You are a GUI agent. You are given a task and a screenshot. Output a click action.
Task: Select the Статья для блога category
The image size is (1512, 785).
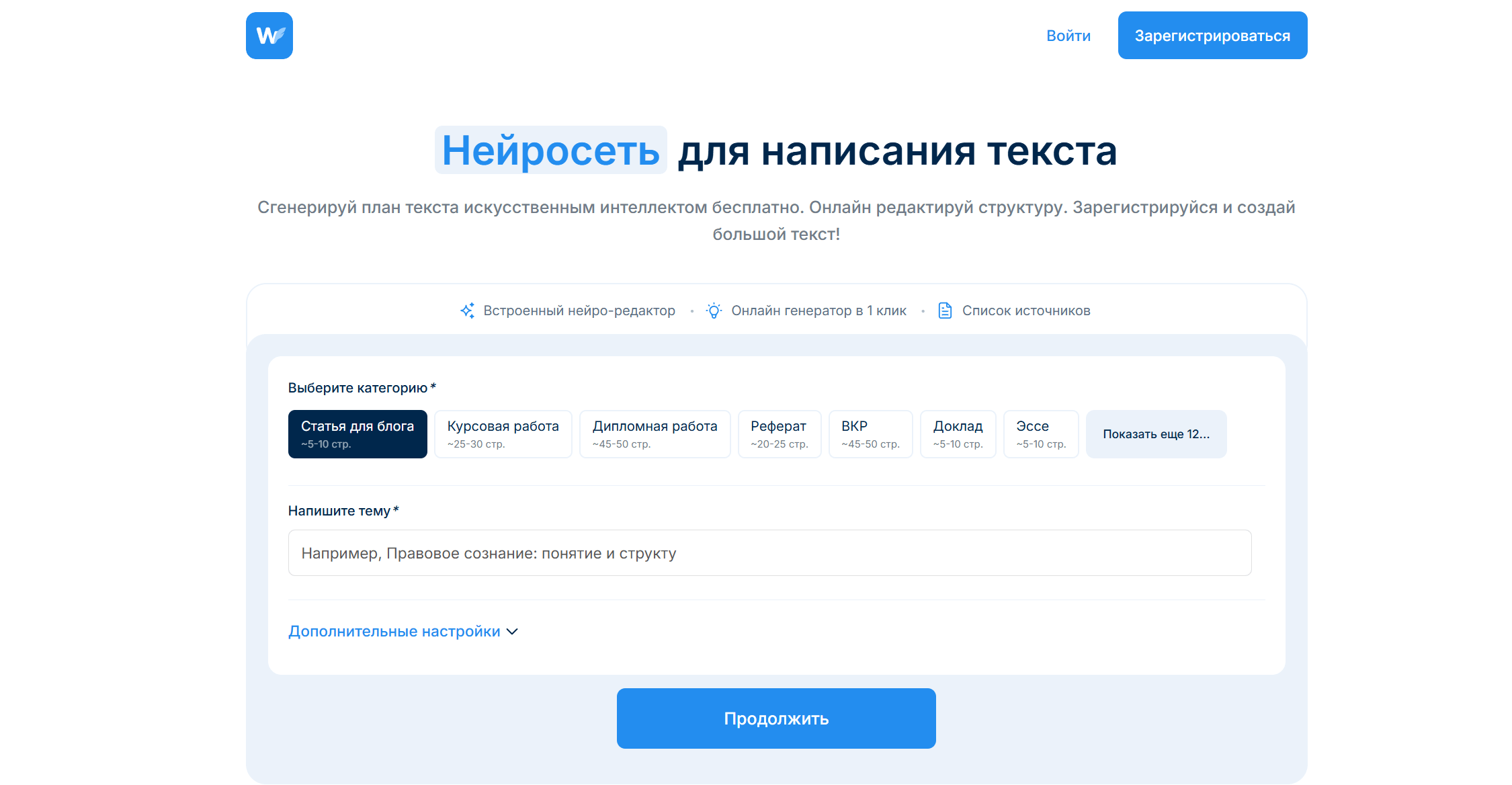[x=358, y=434]
